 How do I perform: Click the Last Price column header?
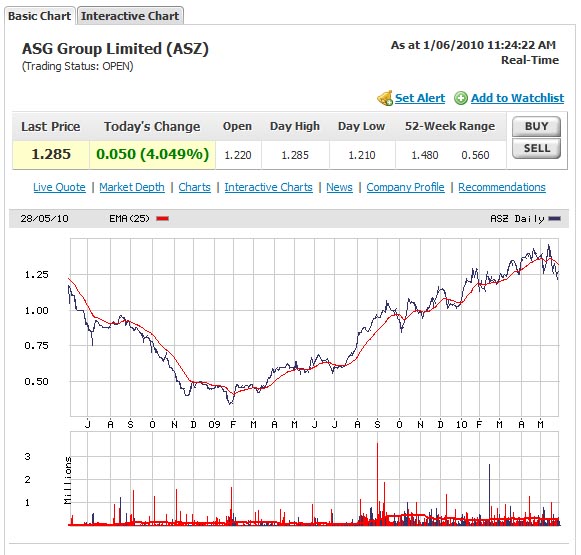51,126
